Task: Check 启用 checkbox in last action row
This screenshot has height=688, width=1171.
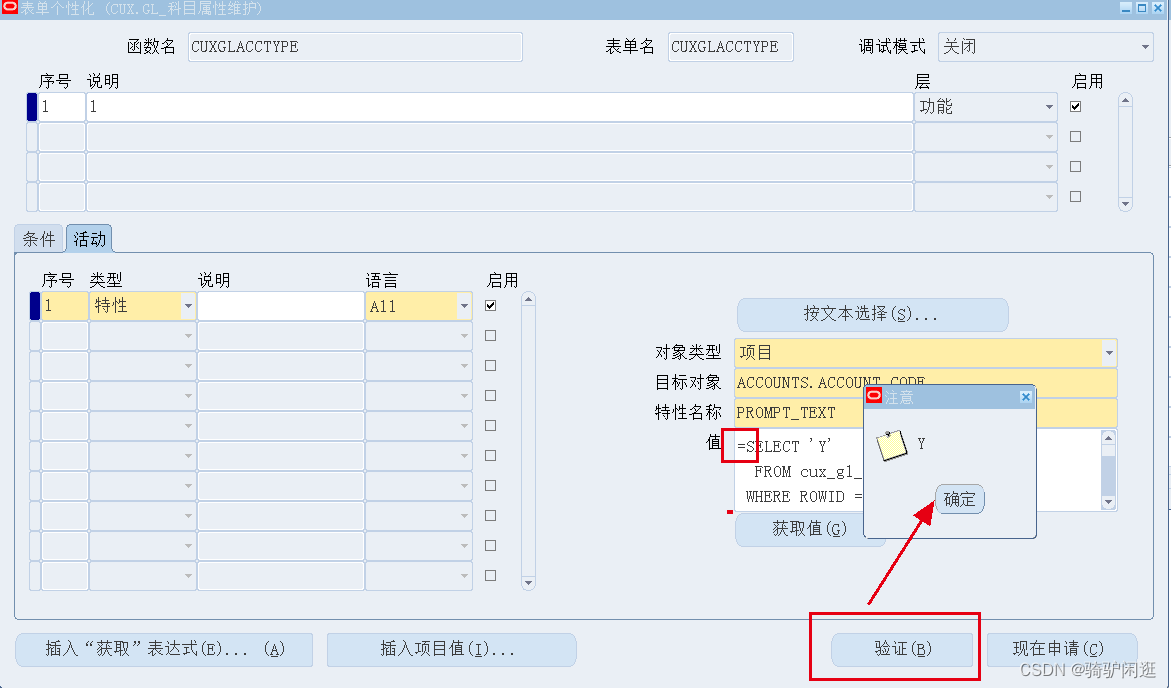Action: click(491, 575)
